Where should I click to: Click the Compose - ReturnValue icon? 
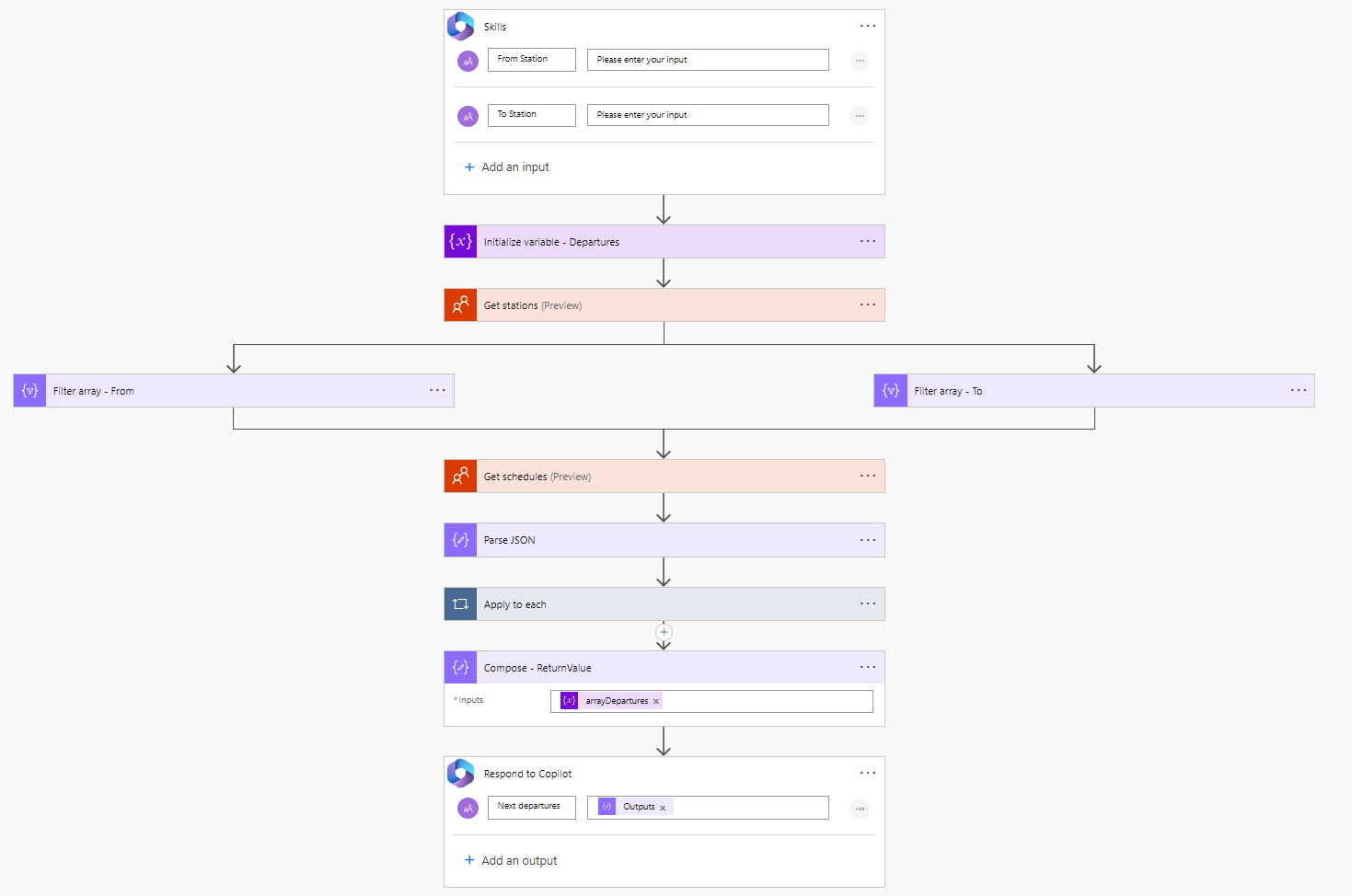[460, 668]
